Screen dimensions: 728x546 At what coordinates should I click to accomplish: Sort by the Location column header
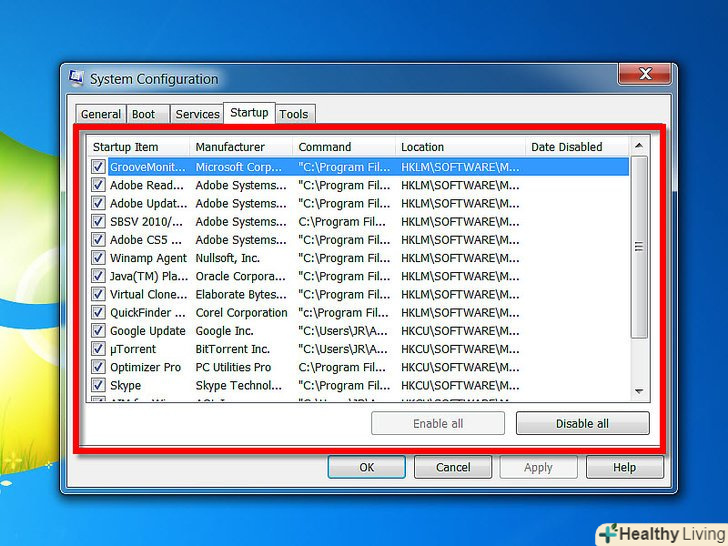click(461, 147)
